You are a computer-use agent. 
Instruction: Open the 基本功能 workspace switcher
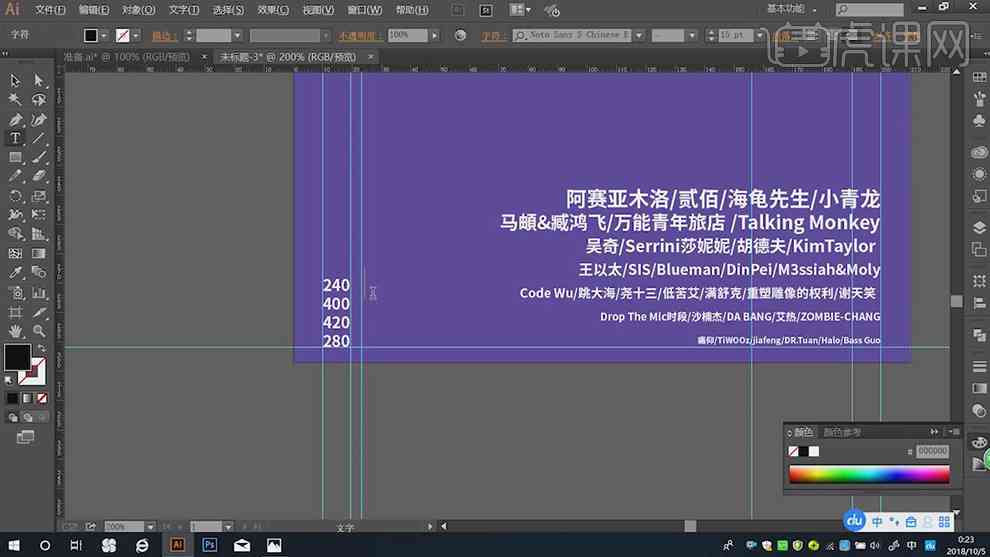pyautogui.click(x=790, y=9)
